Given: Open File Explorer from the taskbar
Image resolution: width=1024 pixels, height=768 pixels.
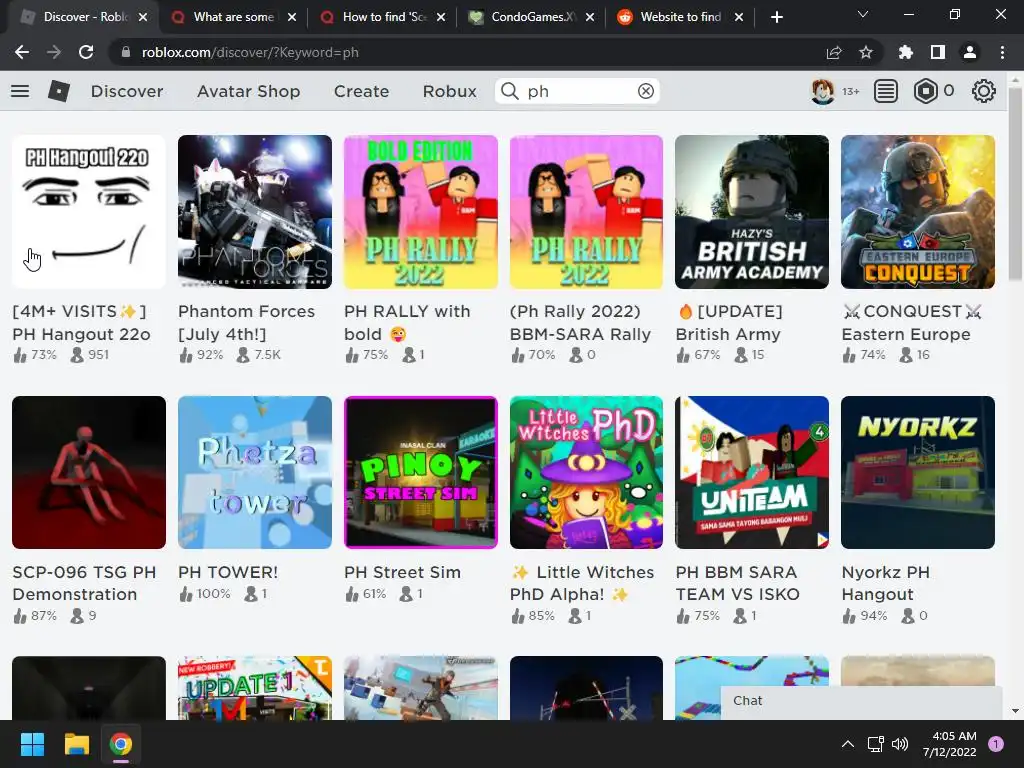Looking at the screenshot, I should point(76,744).
